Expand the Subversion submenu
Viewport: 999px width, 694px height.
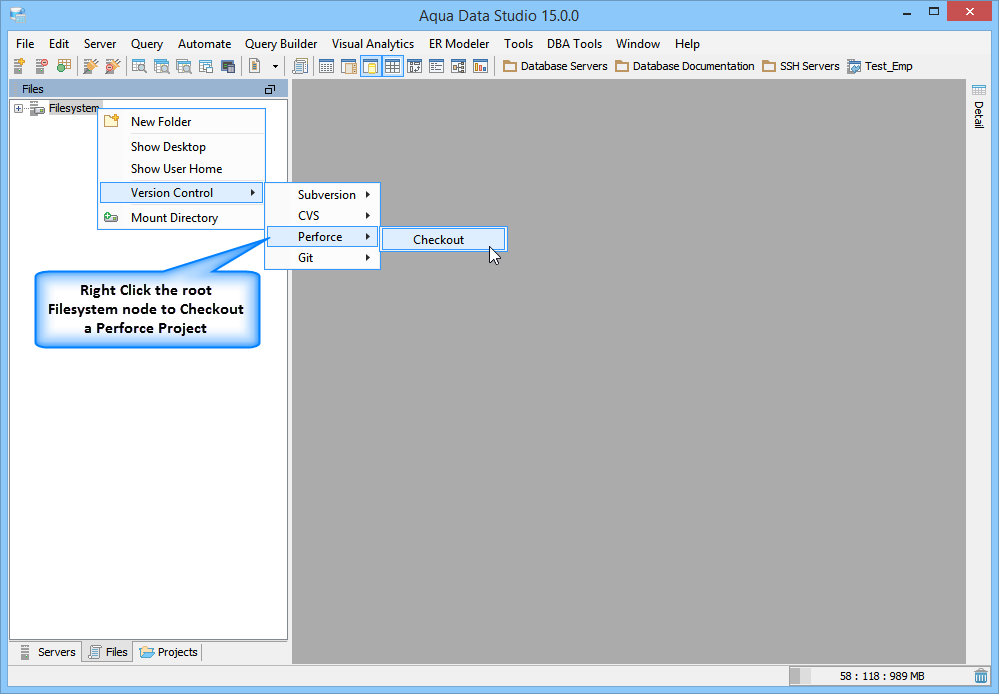click(x=322, y=194)
